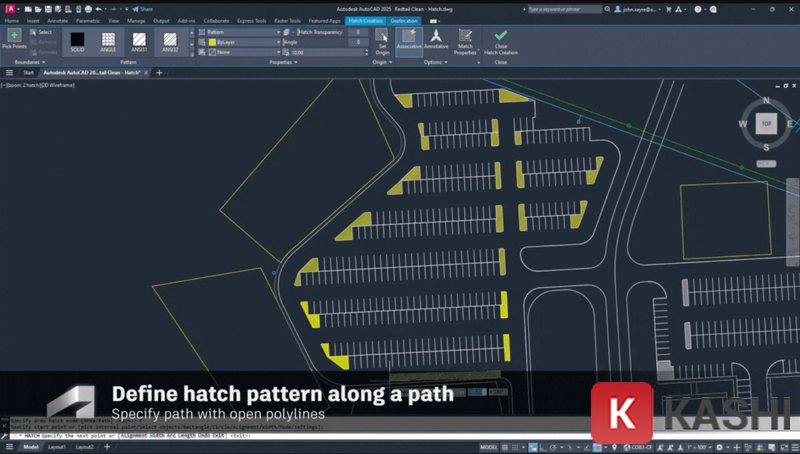Choose the ANSI32 hatch pattern swatch
This screenshot has height=454, width=800.
[170, 42]
